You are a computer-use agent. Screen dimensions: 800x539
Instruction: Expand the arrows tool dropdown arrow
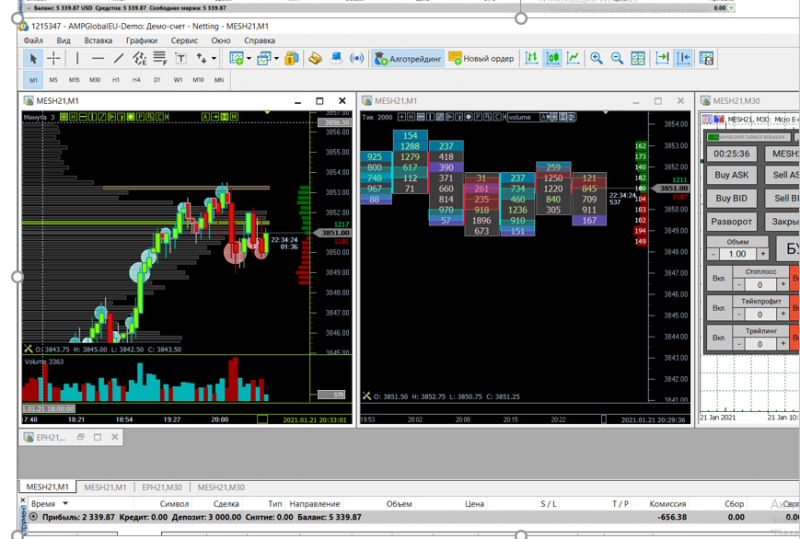click(x=214, y=59)
